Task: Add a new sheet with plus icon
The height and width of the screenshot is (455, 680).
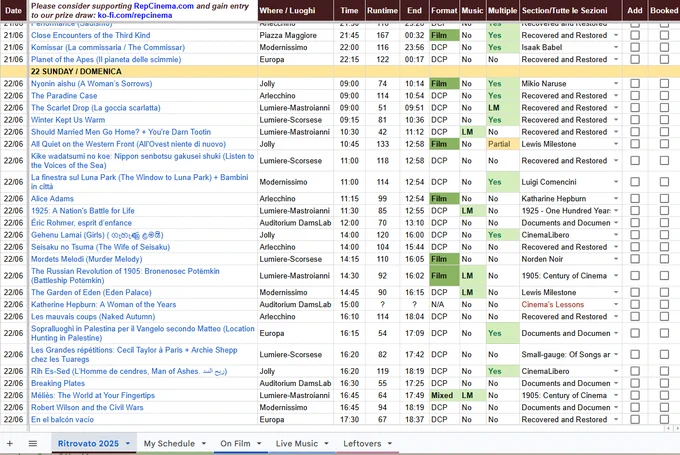Action: pyautogui.click(x=10, y=443)
